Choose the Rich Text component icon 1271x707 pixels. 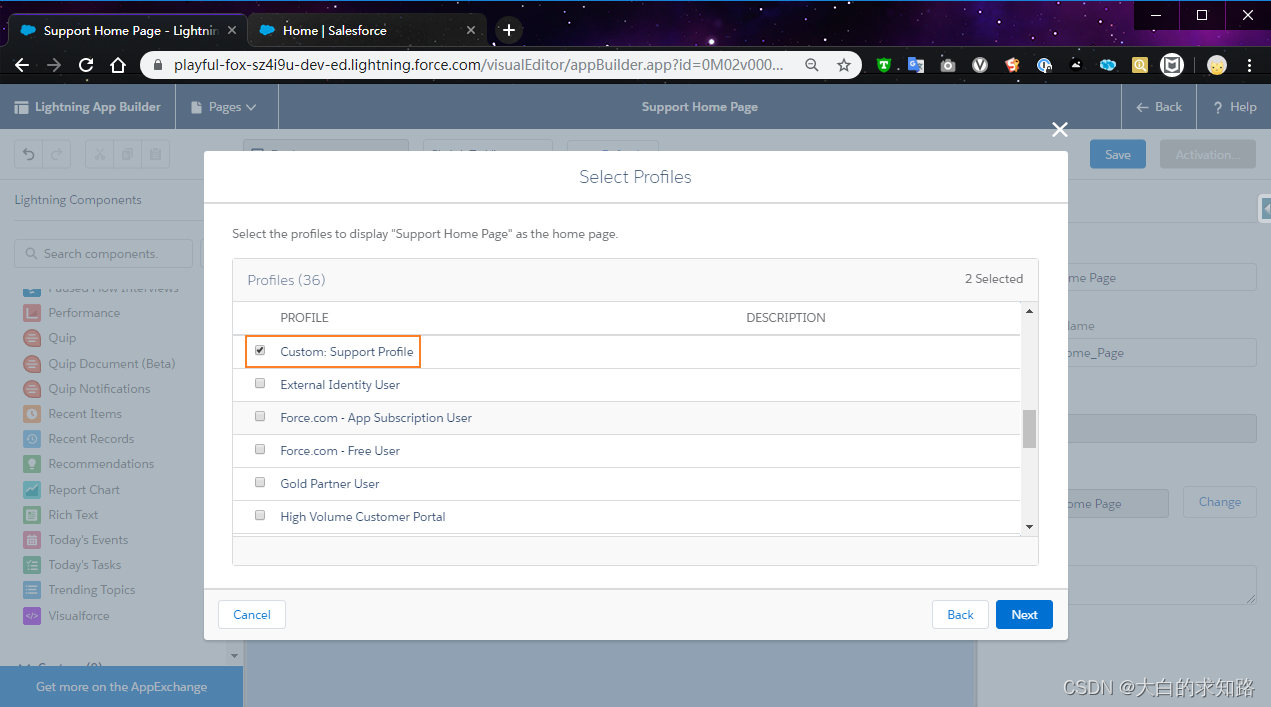(x=32, y=515)
